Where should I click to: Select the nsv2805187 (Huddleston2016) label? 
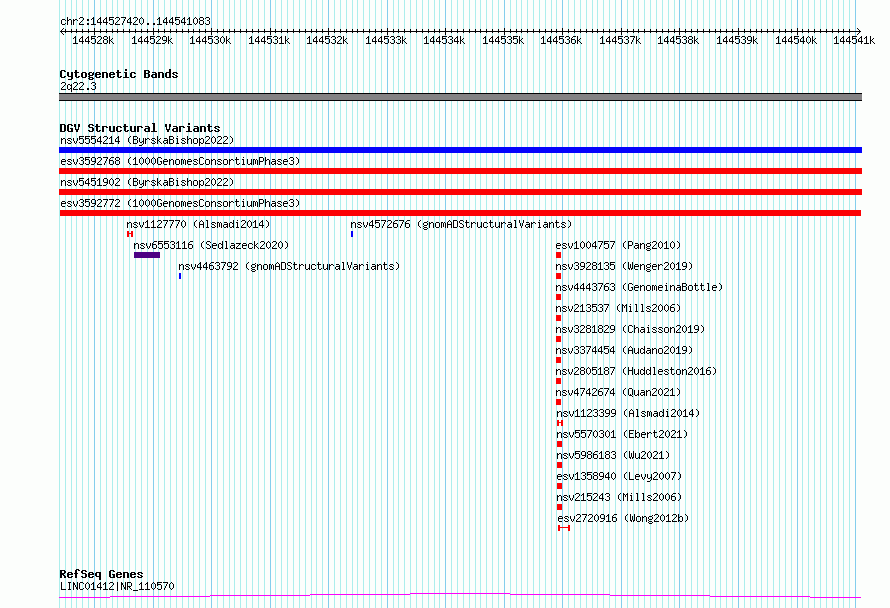636,371
